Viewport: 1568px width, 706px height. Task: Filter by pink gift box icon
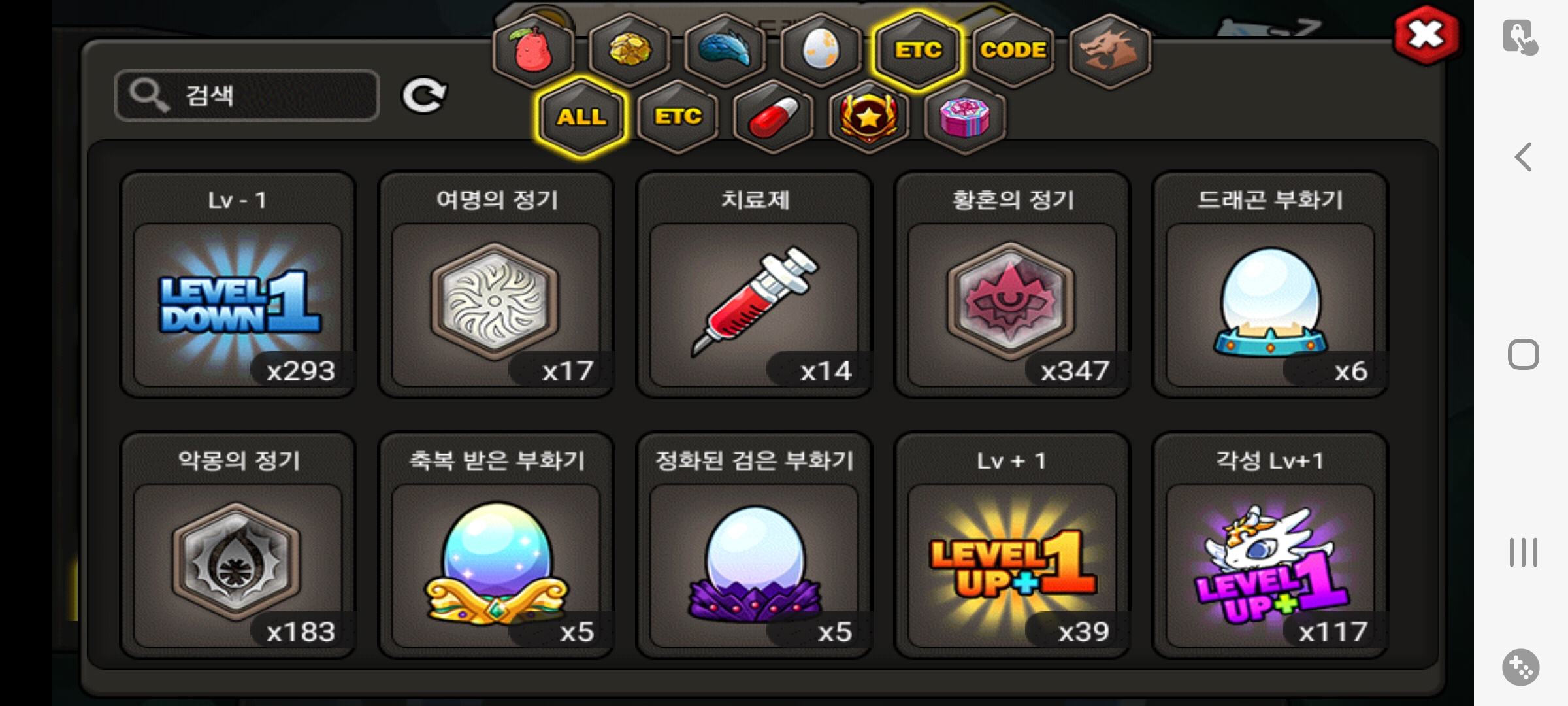(965, 117)
